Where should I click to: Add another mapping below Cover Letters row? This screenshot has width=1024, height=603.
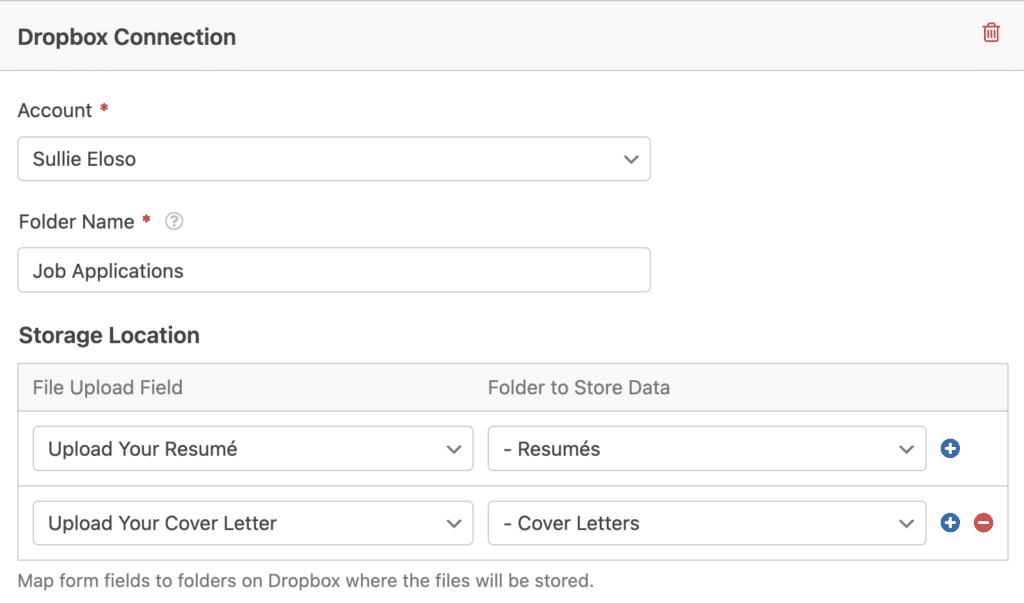(949, 522)
